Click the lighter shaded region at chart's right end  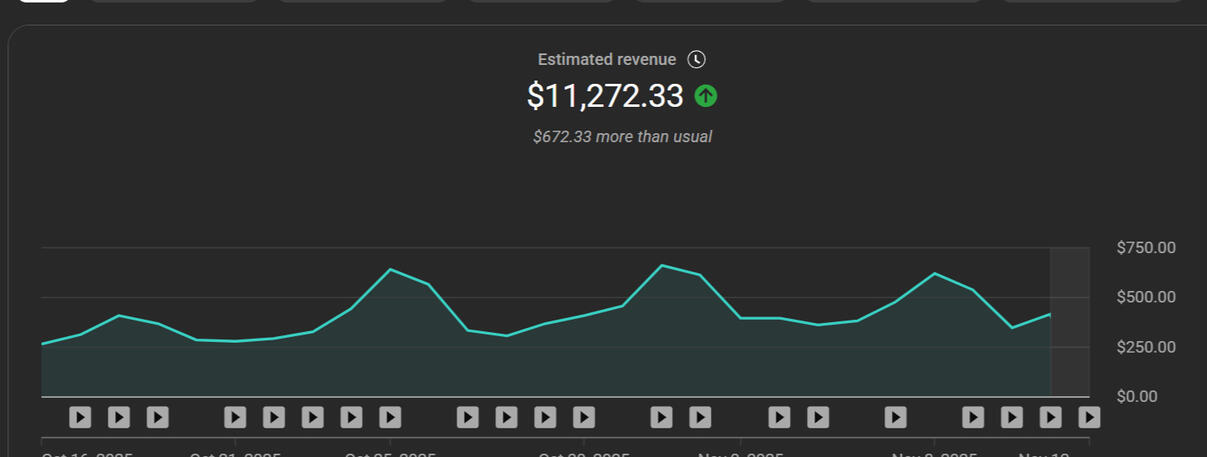(x=1070, y=320)
